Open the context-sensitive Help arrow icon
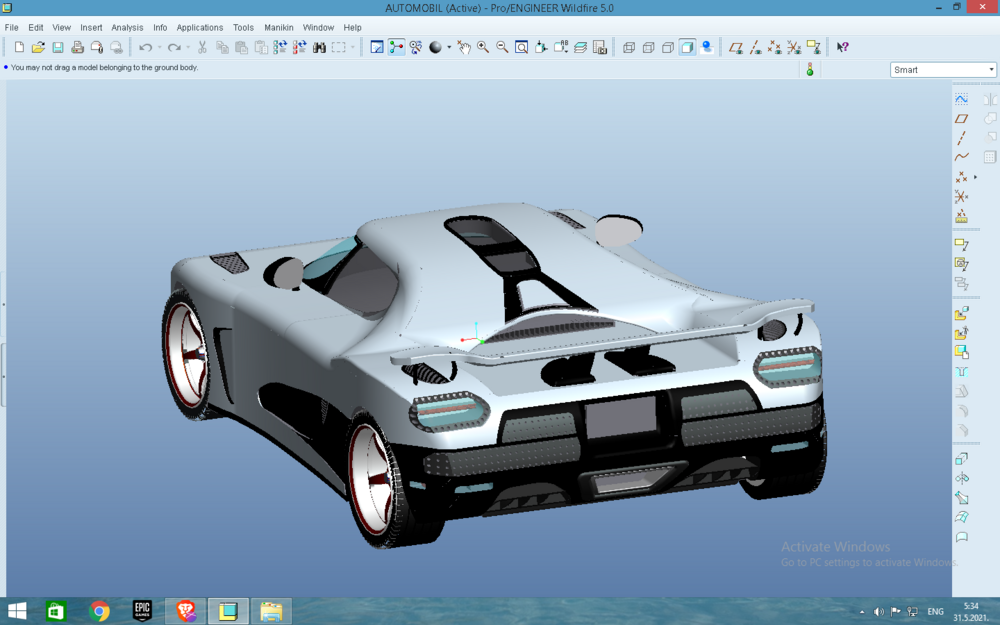 point(842,47)
